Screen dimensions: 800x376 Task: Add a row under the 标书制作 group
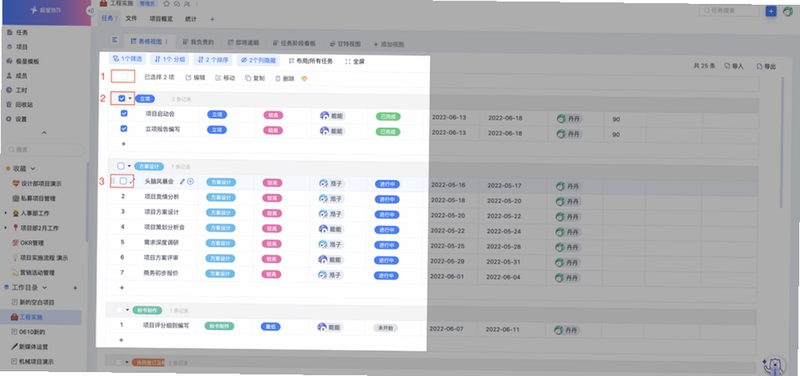coord(121,340)
